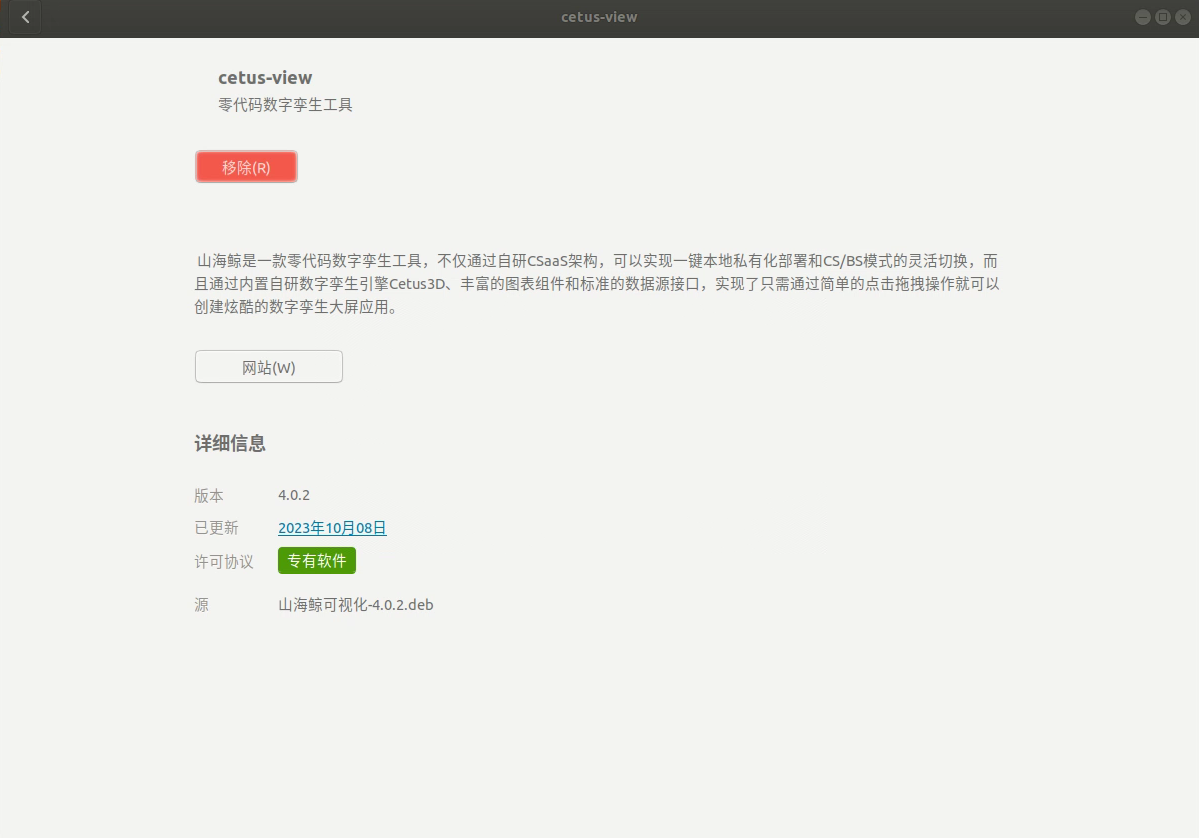Click the 版本 label
The width and height of the screenshot is (1199, 838).
click(209, 495)
